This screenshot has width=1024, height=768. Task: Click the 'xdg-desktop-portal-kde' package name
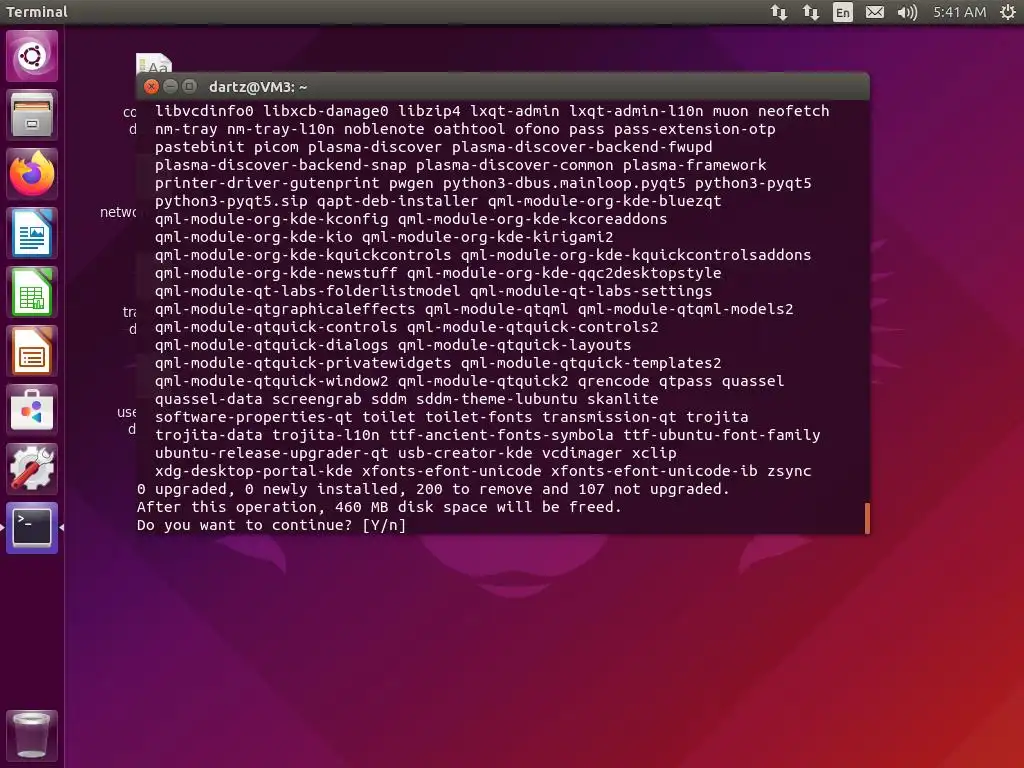click(253, 471)
